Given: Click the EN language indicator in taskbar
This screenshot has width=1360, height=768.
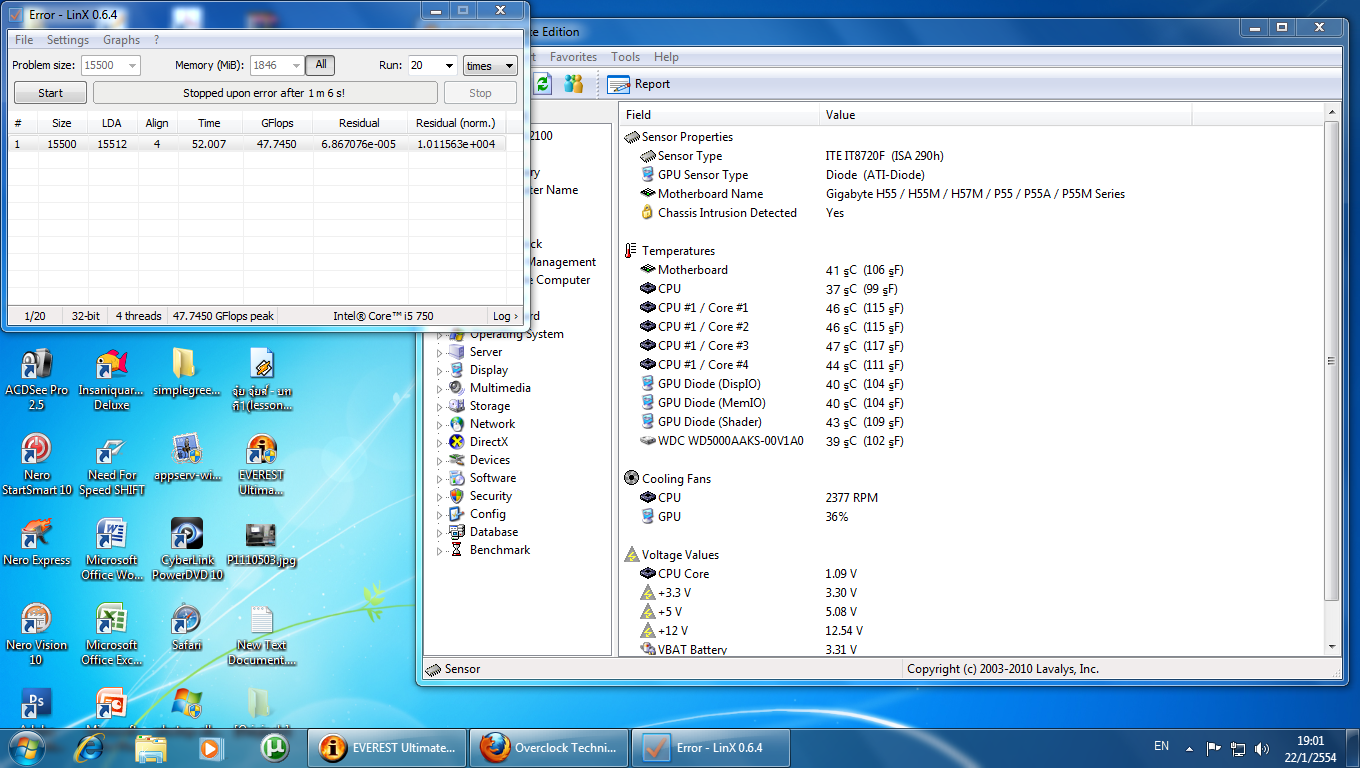Looking at the screenshot, I should 1161,746.
